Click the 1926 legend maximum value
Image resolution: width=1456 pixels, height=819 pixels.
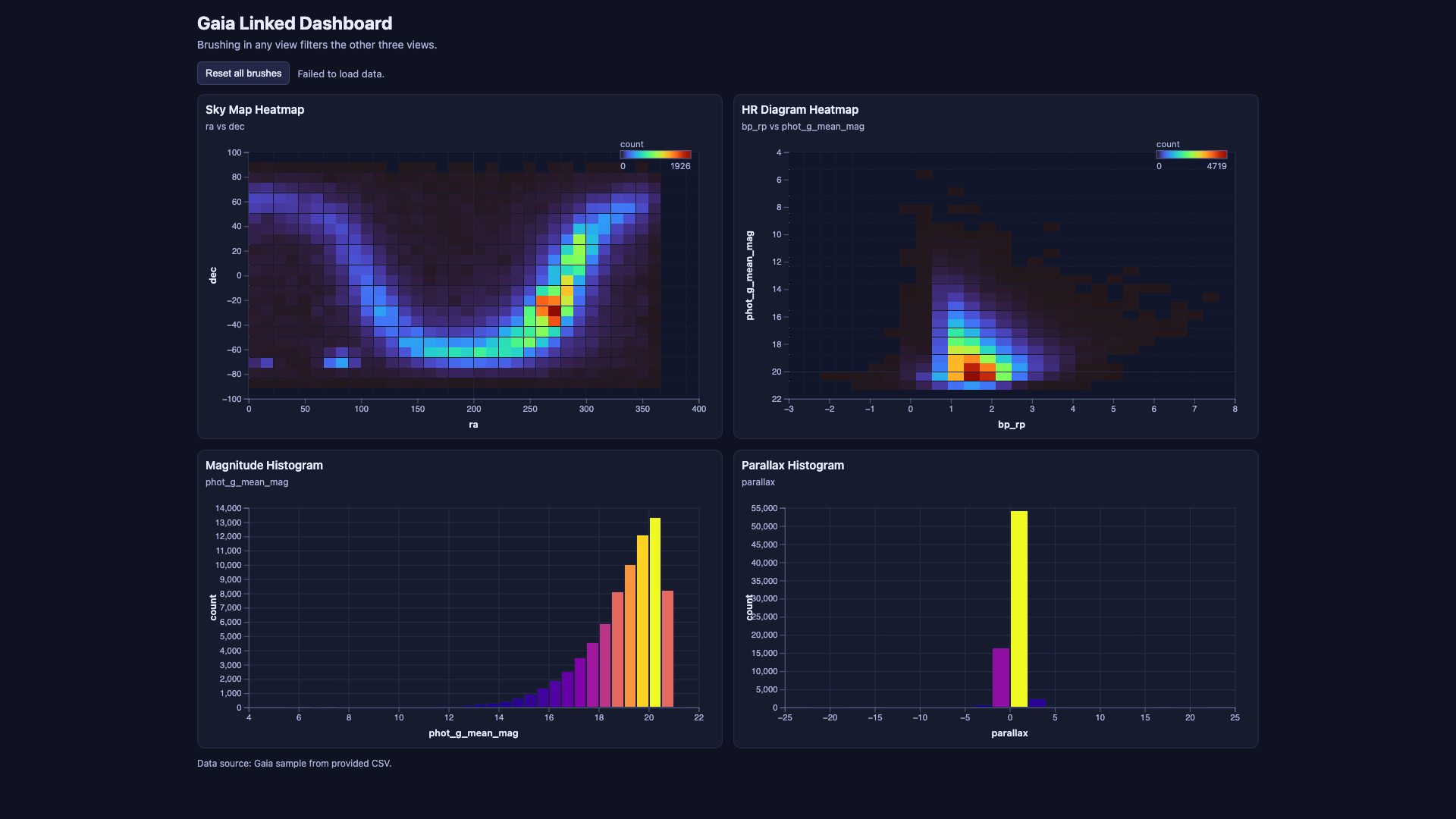click(680, 166)
